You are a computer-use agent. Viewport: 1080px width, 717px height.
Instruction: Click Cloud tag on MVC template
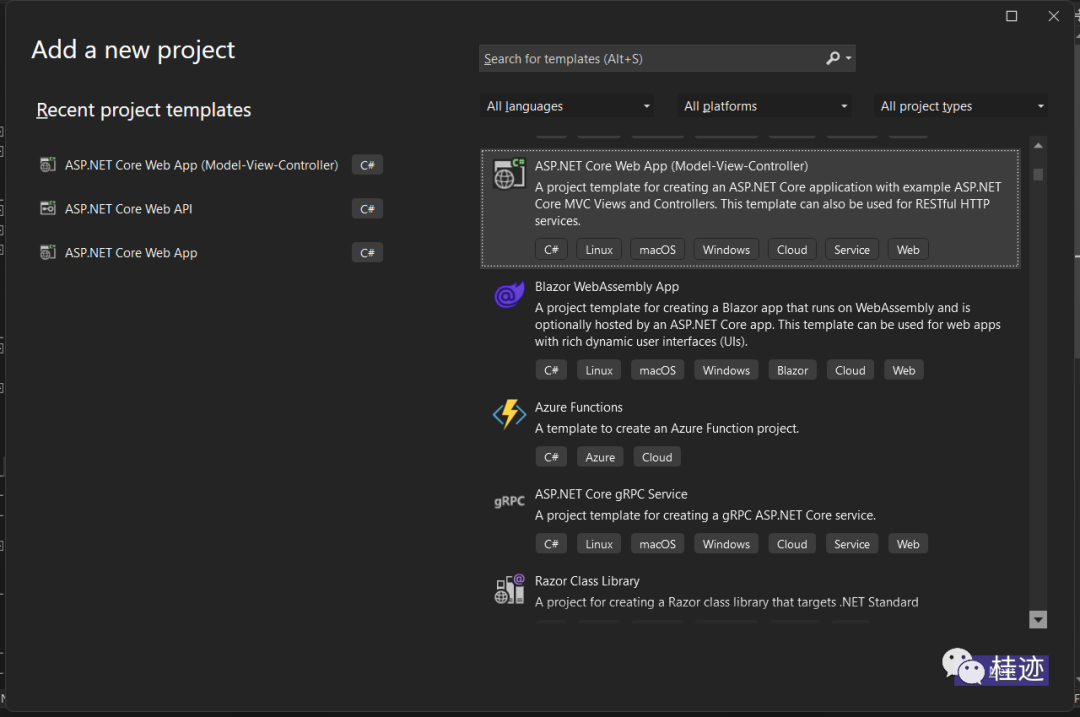(791, 249)
